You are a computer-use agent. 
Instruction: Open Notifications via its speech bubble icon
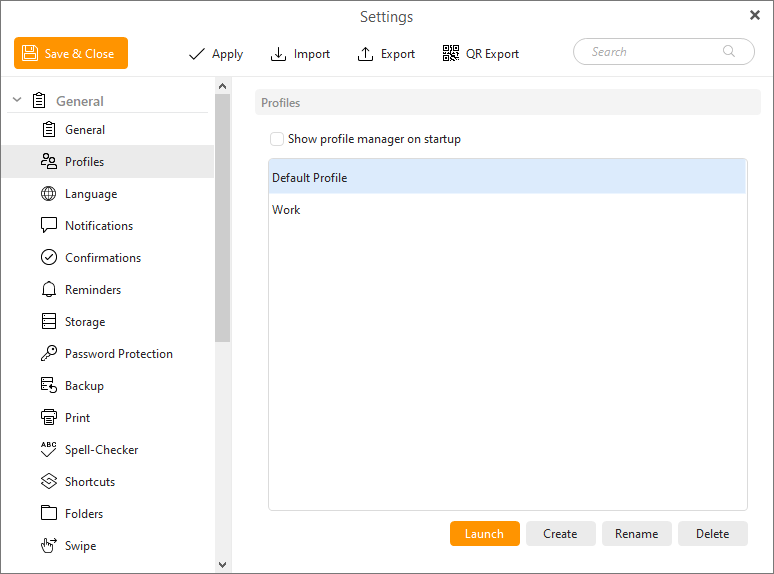(x=48, y=226)
